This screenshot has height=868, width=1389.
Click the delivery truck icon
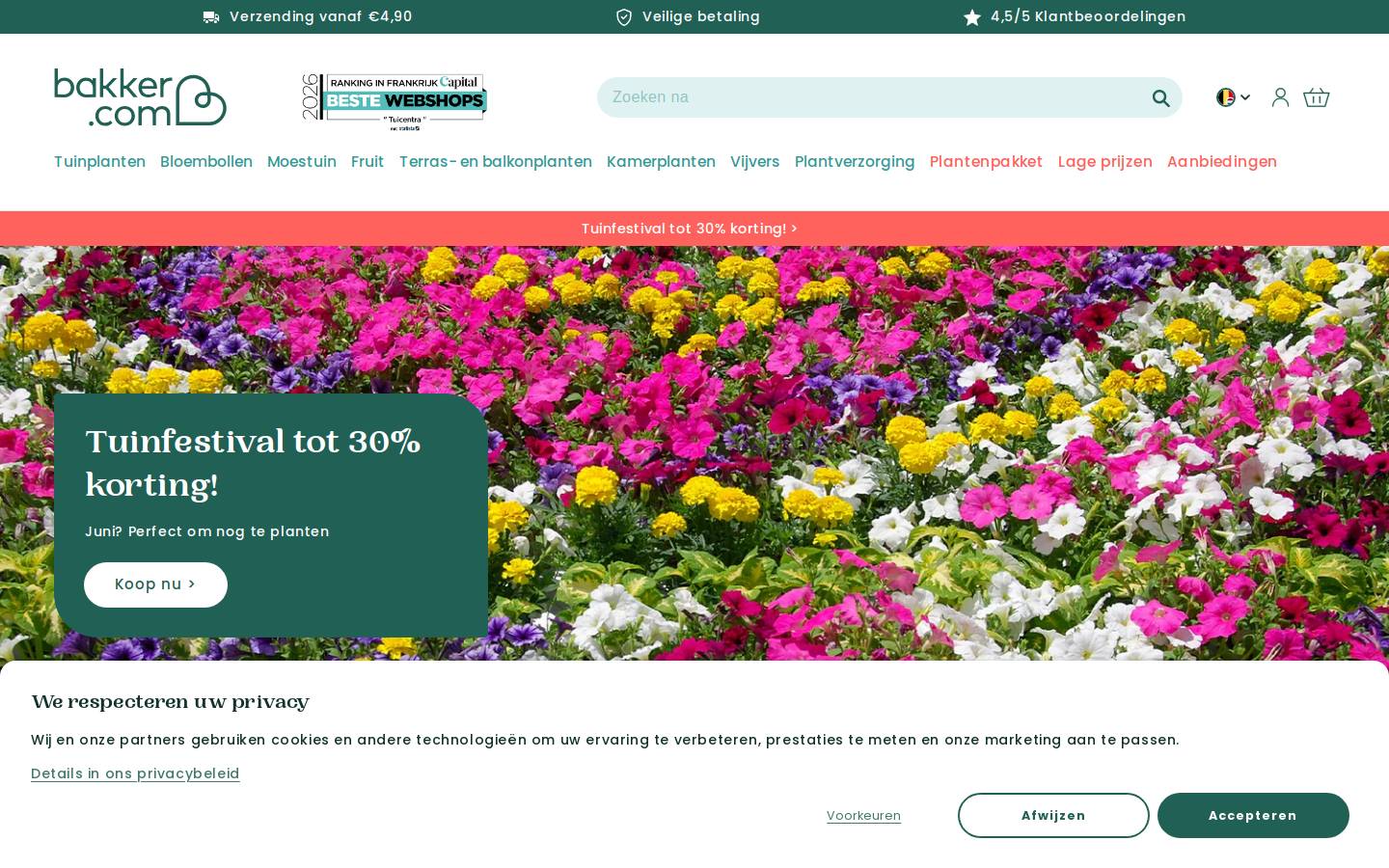point(211,17)
